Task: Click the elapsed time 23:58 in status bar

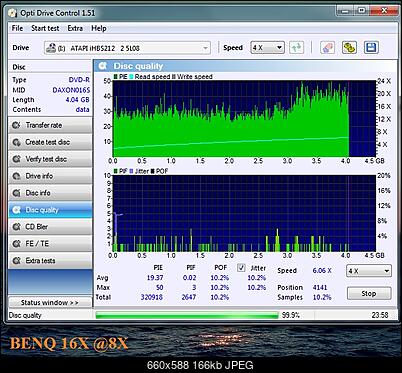Action: 380,315
